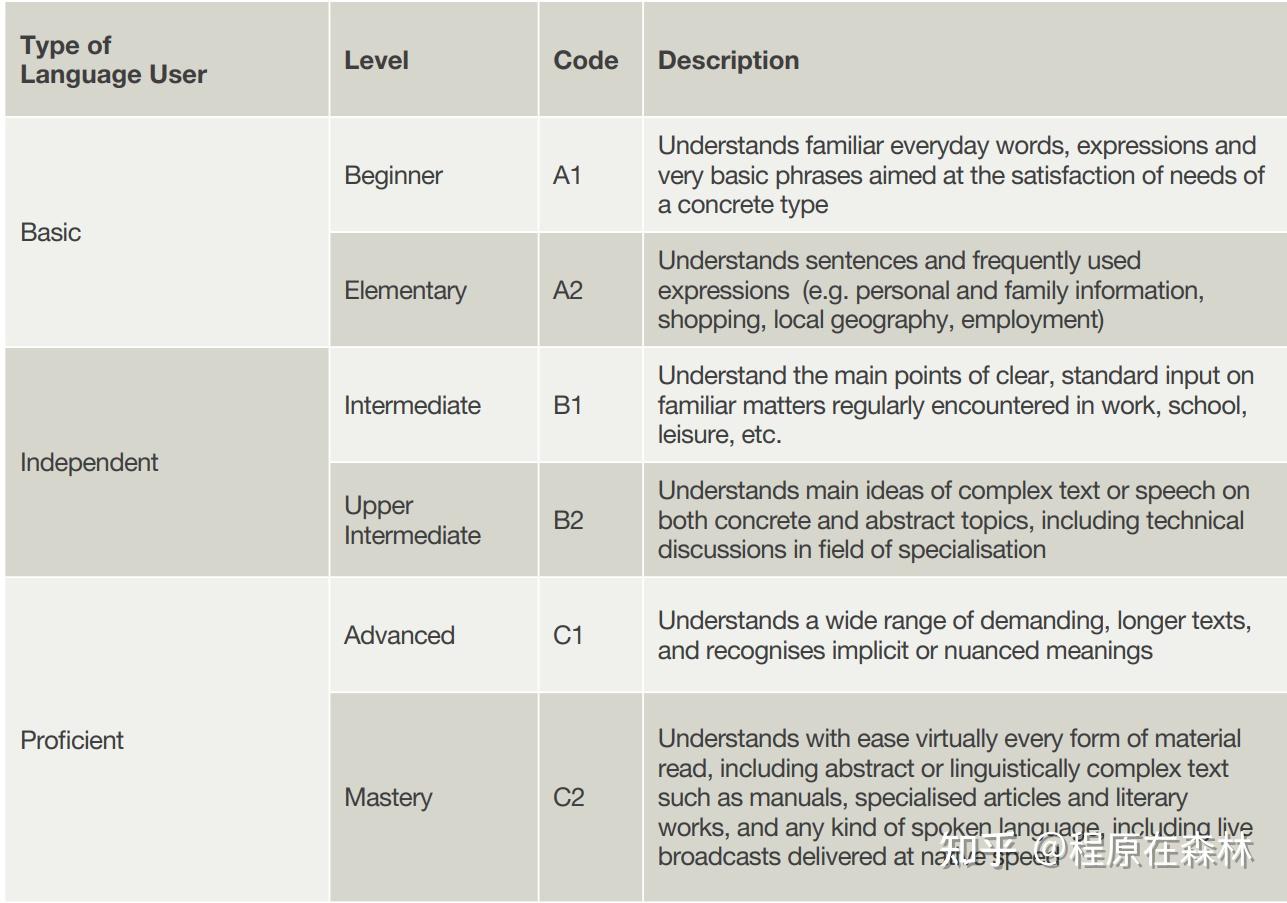Select the "Beginner" level cell
This screenshot has width=1287, height=903.
click(x=393, y=175)
